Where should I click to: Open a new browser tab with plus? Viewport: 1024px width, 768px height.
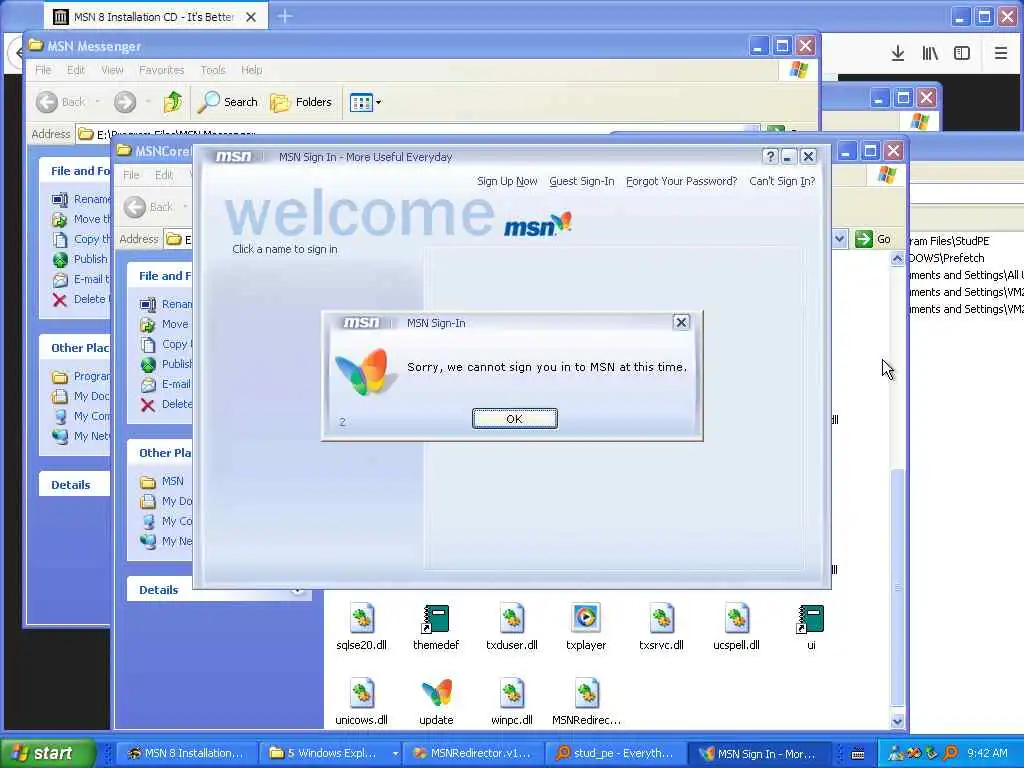[285, 16]
